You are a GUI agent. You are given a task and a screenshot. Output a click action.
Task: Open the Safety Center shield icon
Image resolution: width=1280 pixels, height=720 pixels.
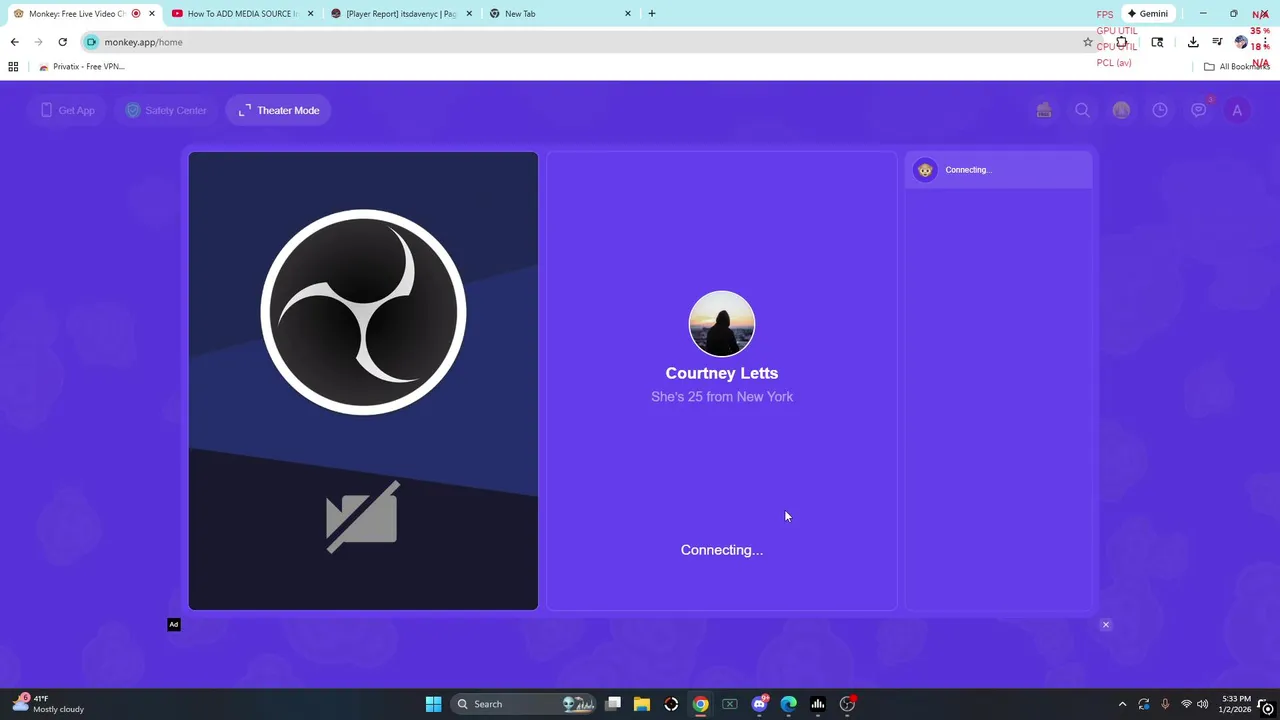[x=133, y=110]
